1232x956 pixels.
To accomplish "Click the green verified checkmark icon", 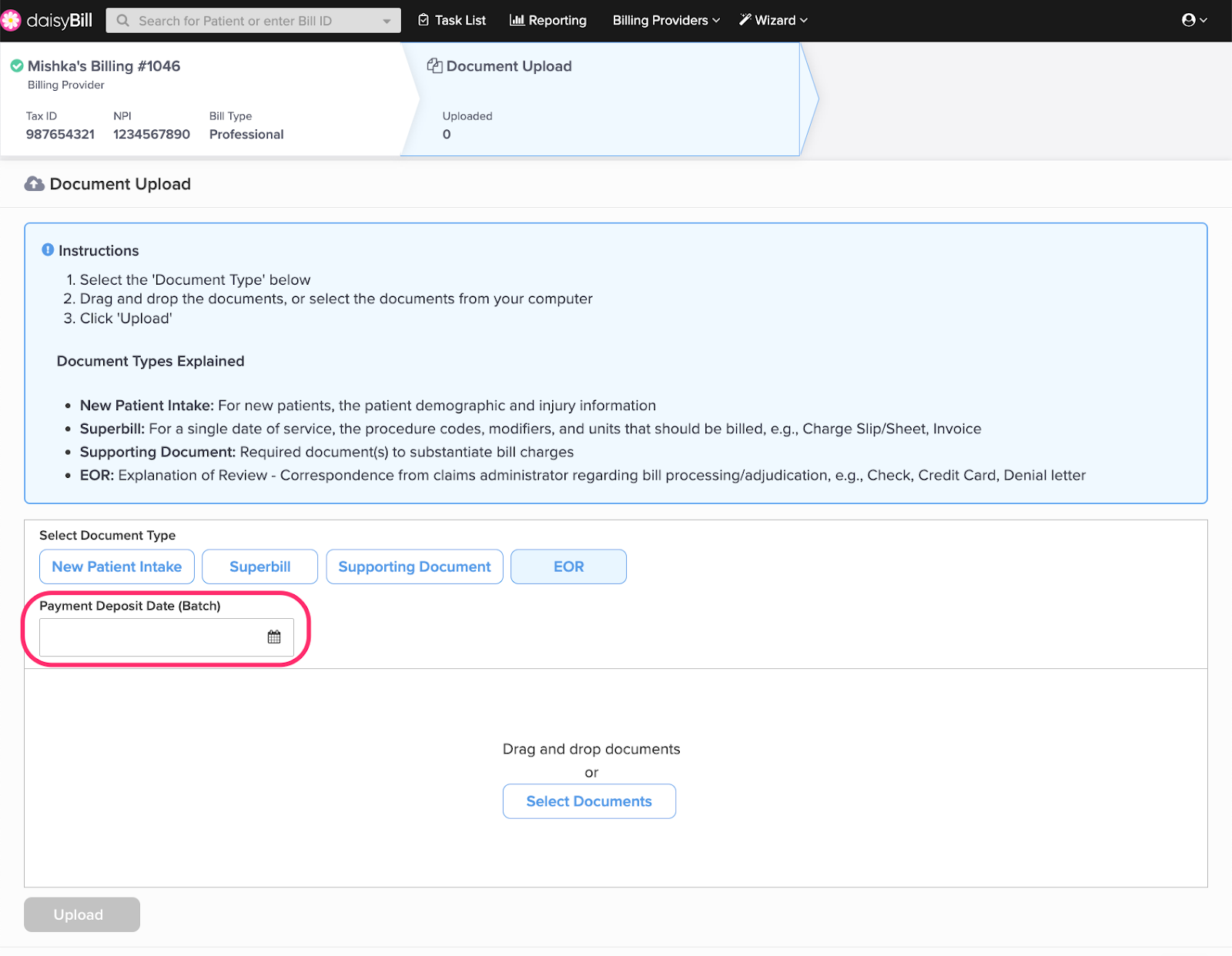I will (x=16, y=66).
